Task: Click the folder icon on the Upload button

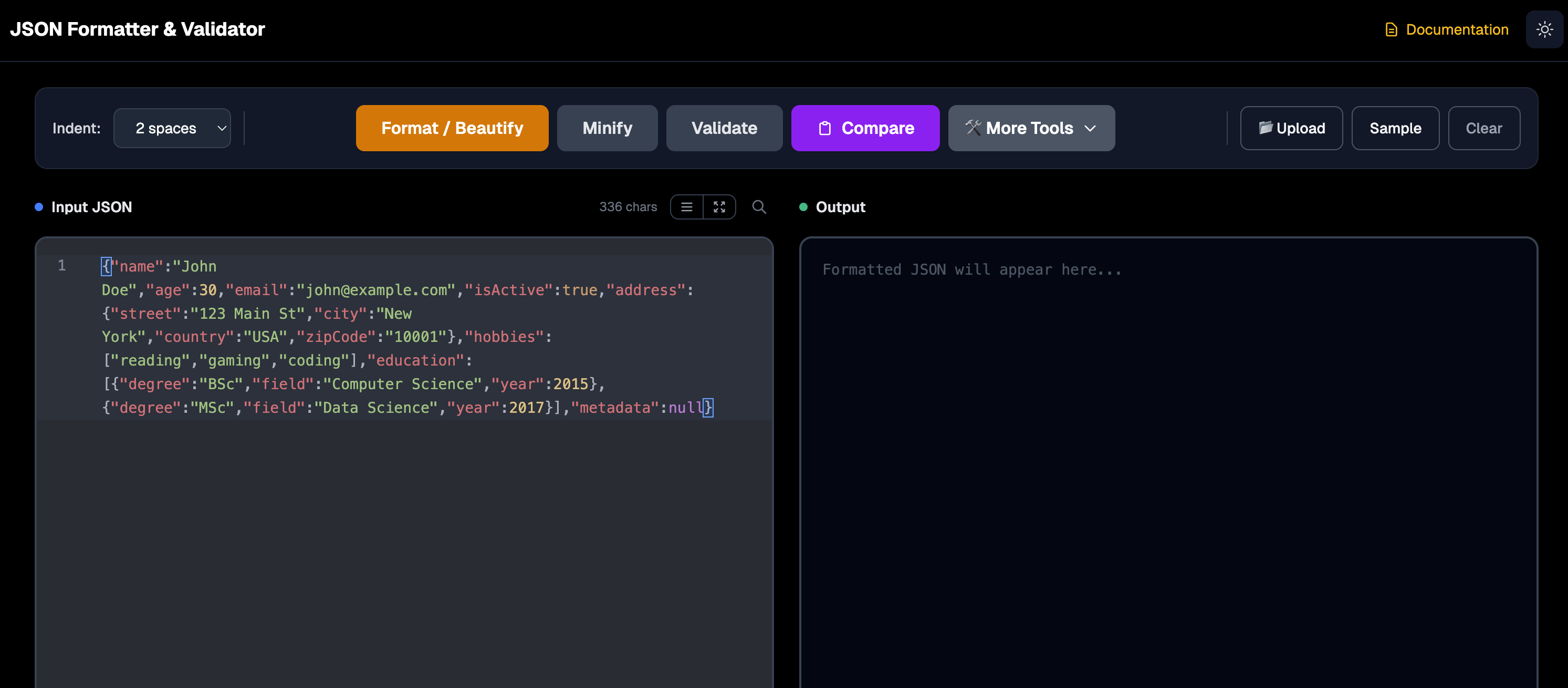Action: tap(1267, 128)
